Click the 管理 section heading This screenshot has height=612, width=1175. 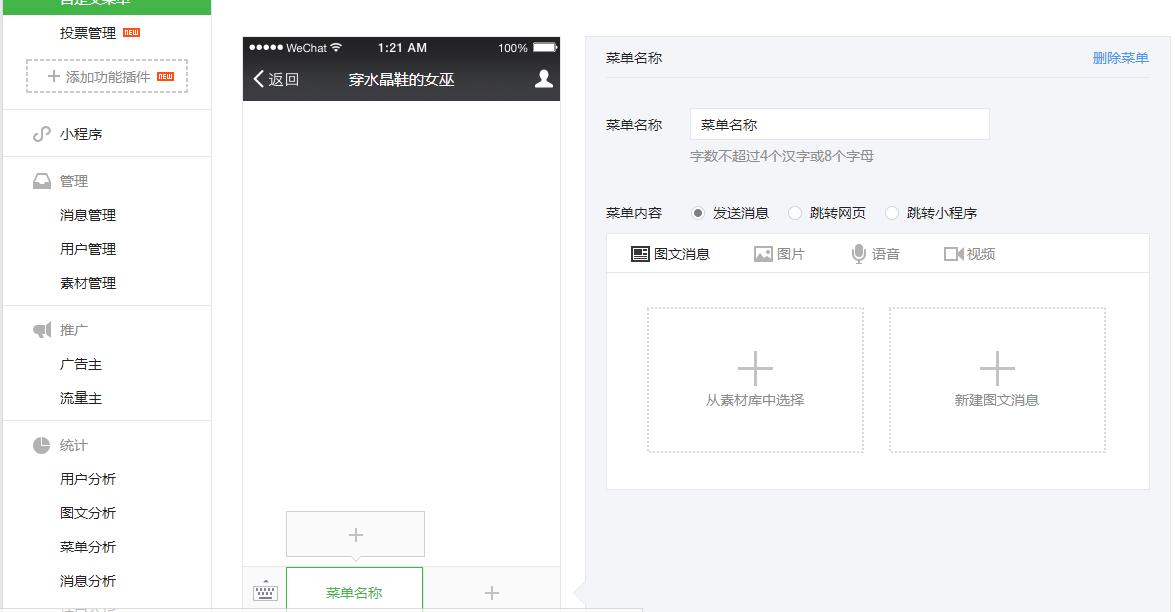(73, 181)
